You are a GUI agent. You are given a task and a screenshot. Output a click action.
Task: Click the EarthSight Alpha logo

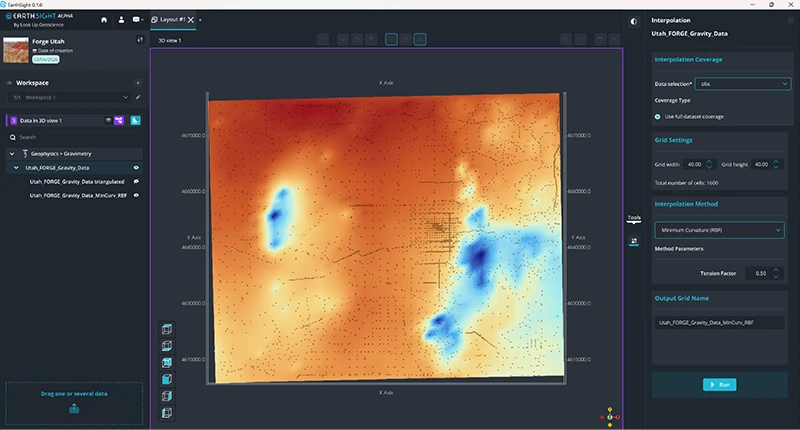pyautogui.click(x=39, y=20)
